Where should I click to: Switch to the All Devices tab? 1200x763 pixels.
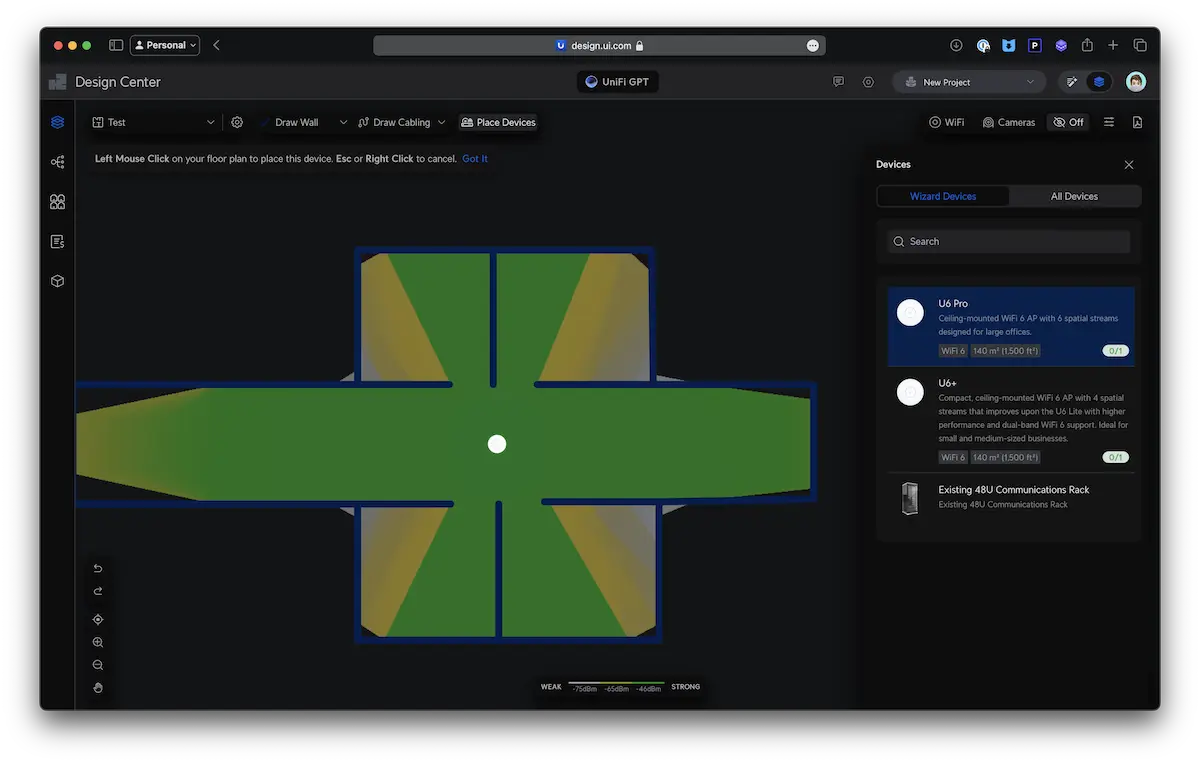[1074, 196]
